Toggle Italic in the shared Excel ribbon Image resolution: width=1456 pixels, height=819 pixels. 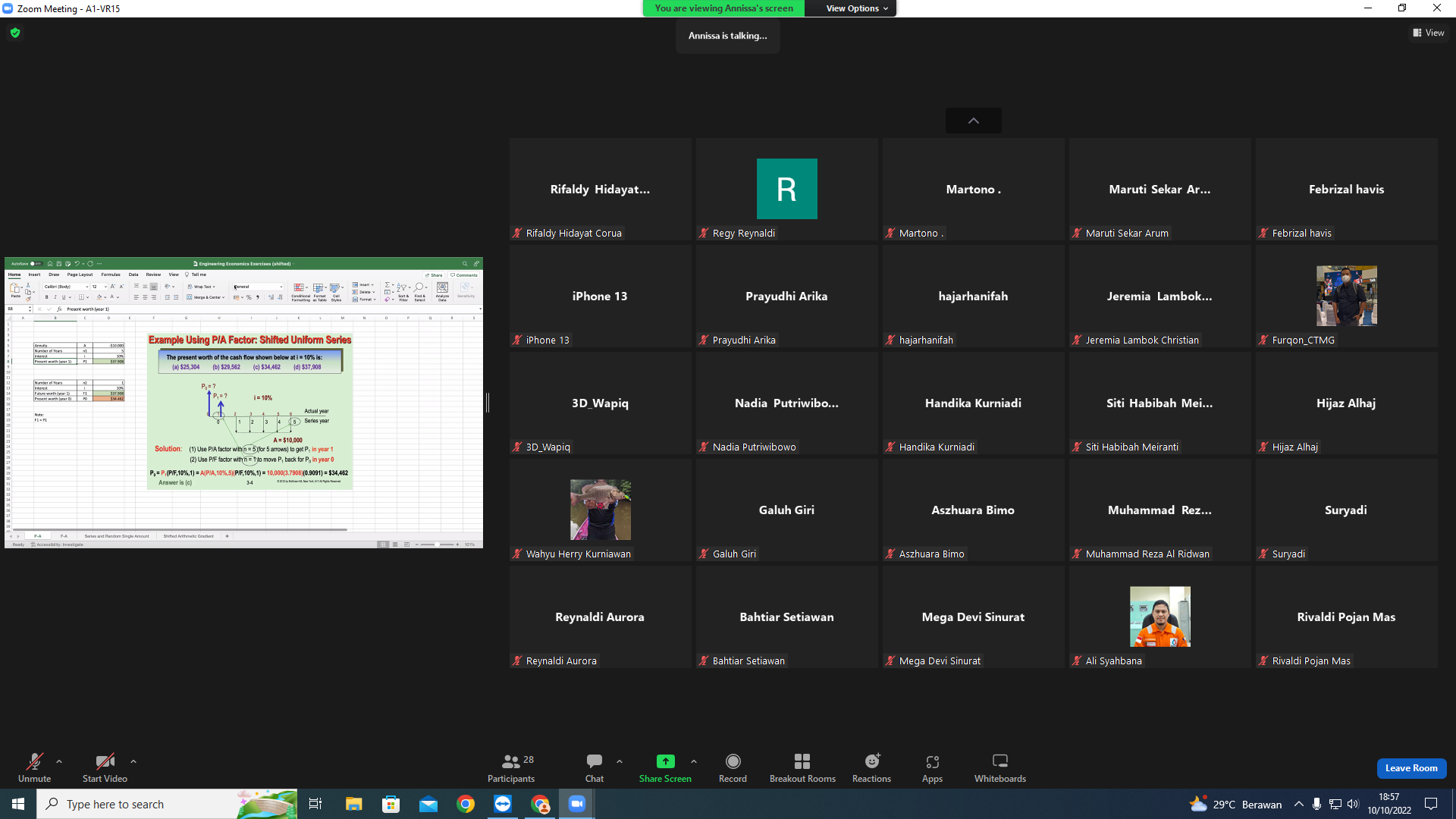click(x=55, y=297)
